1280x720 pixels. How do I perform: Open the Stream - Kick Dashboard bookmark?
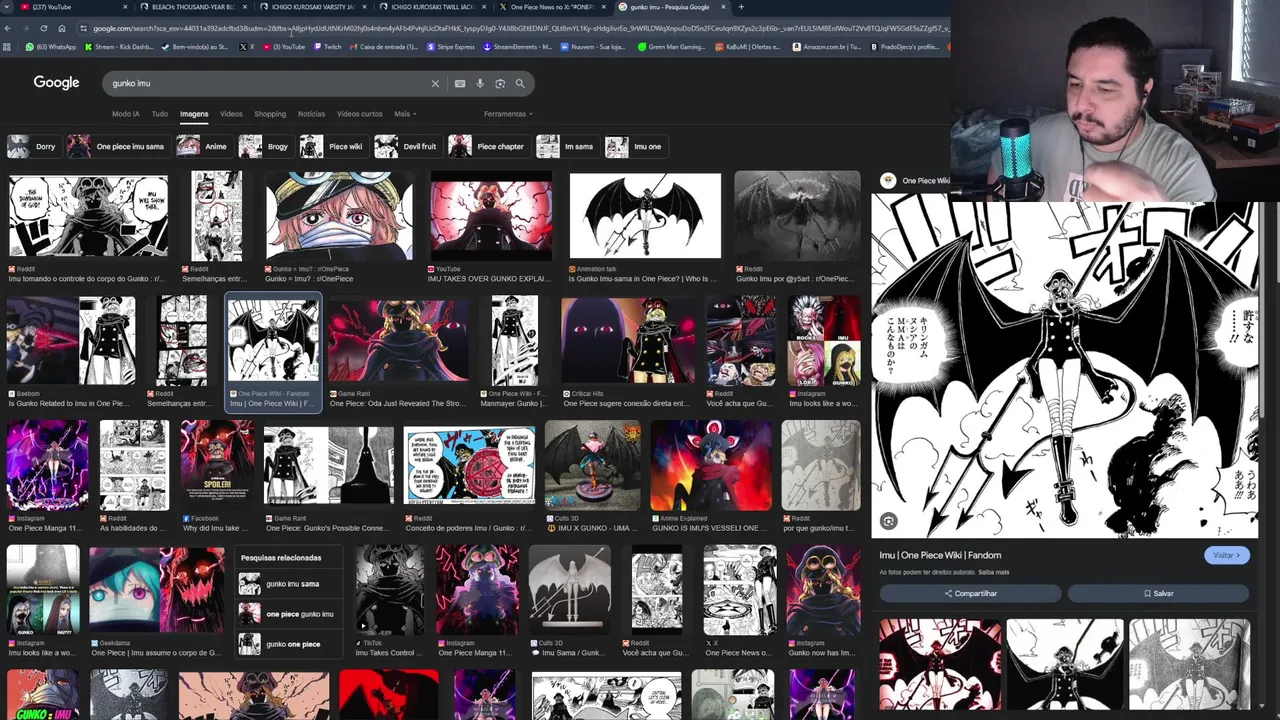(x=119, y=47)
